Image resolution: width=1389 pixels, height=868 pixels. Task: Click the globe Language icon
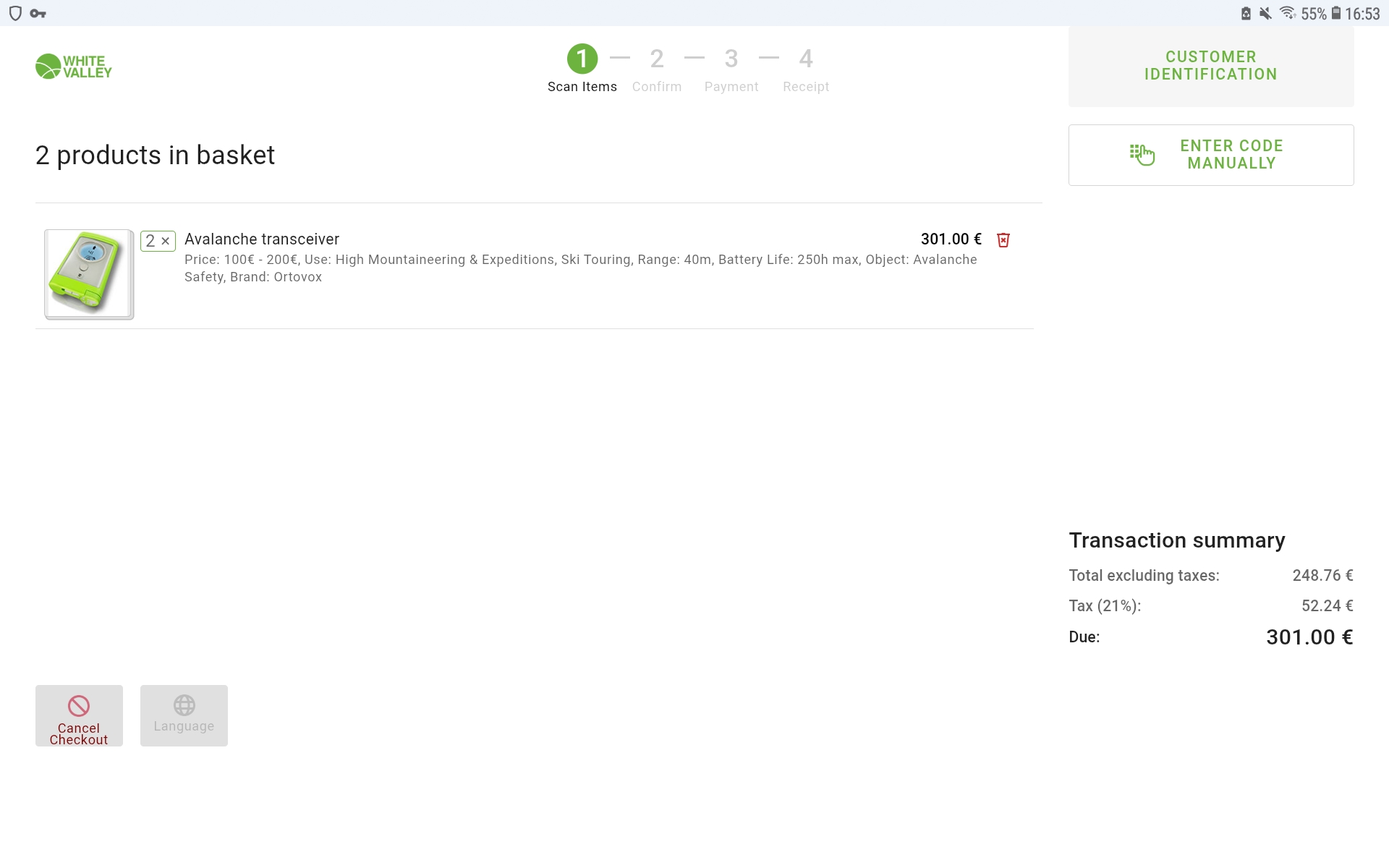click(x=184, y=705)
